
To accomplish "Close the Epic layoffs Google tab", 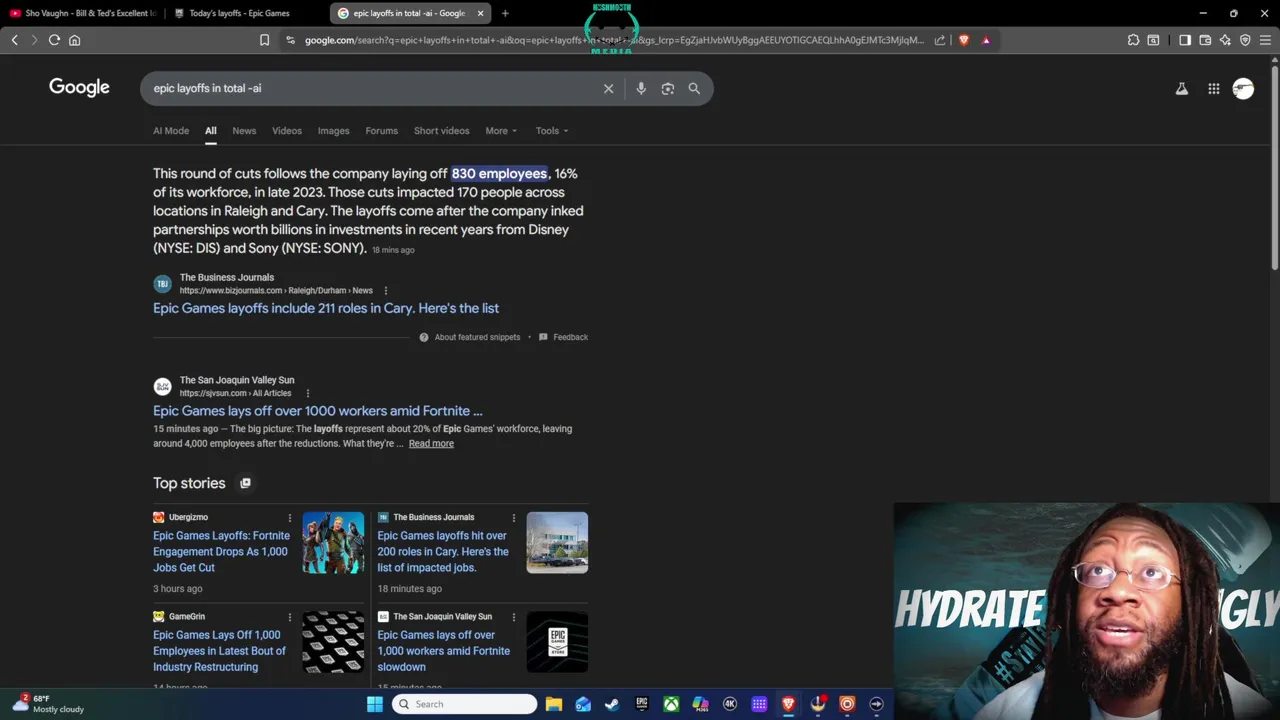I will coord(480,13).
